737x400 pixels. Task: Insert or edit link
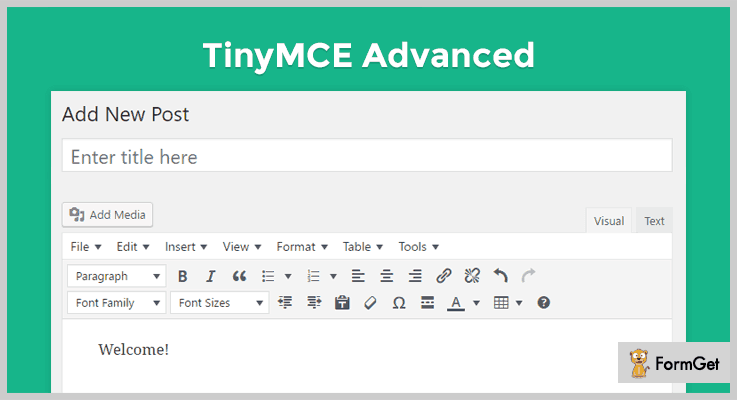click(x=444, y=276)
